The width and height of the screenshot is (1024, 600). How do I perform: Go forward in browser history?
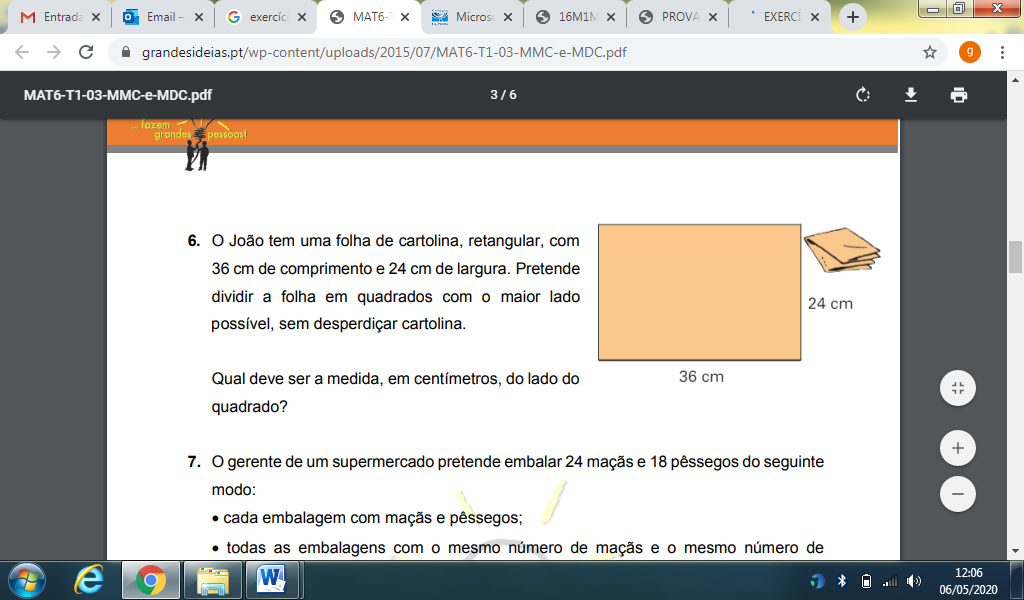54,52
